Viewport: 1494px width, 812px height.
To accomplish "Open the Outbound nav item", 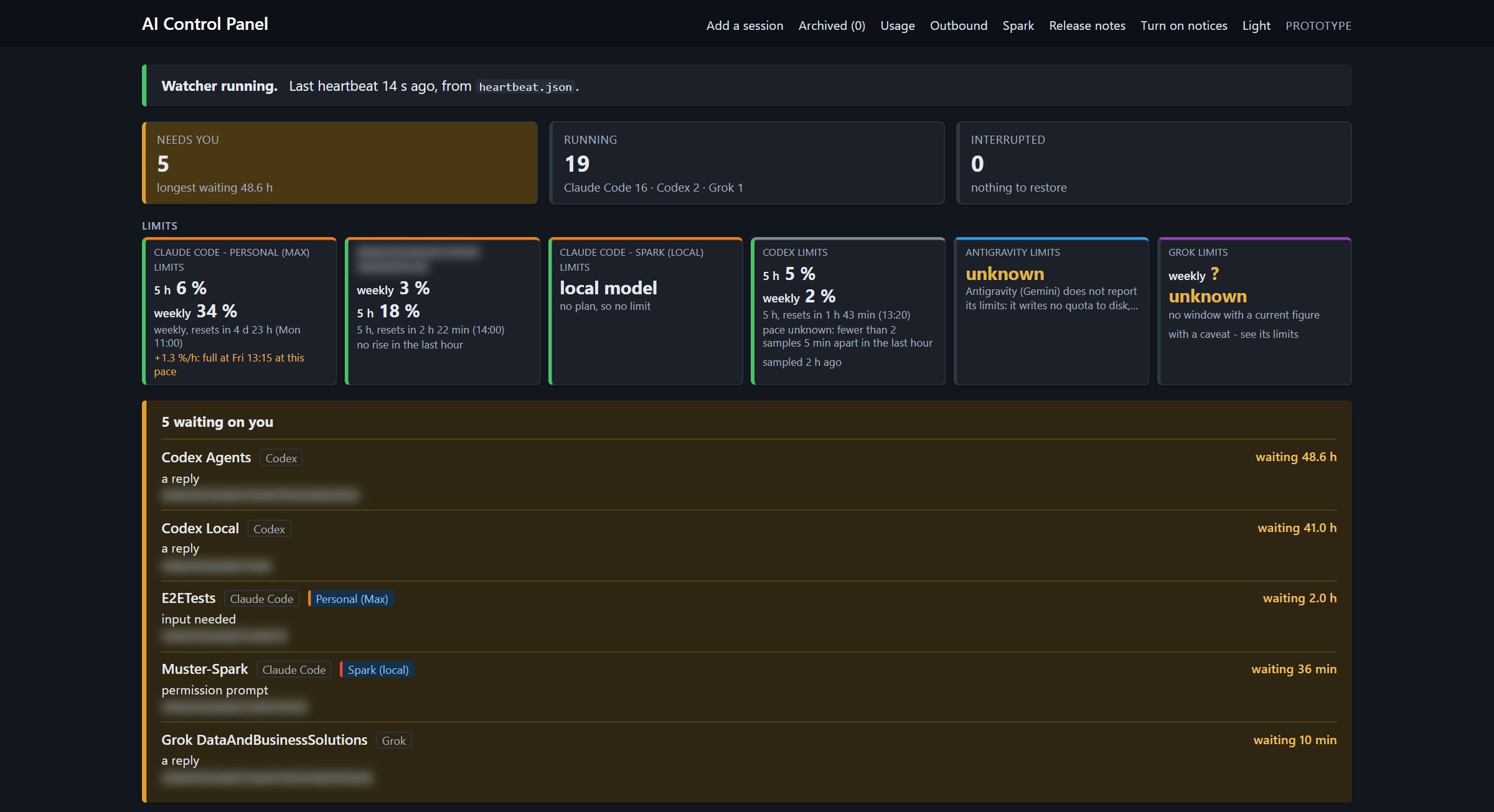I will pyautogui.click(x=958, y=26).
